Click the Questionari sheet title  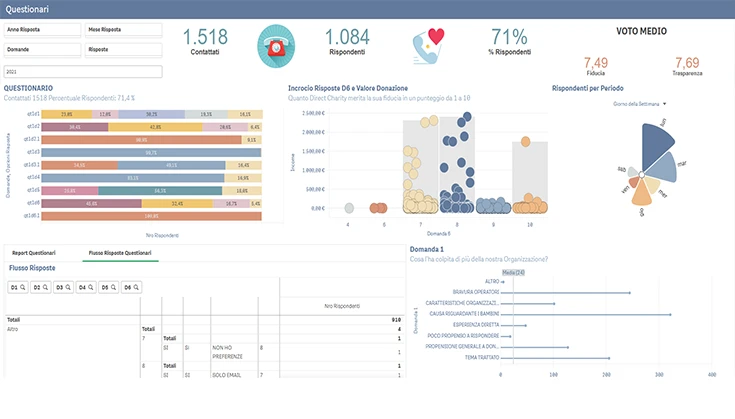click(x=27, y=9)
